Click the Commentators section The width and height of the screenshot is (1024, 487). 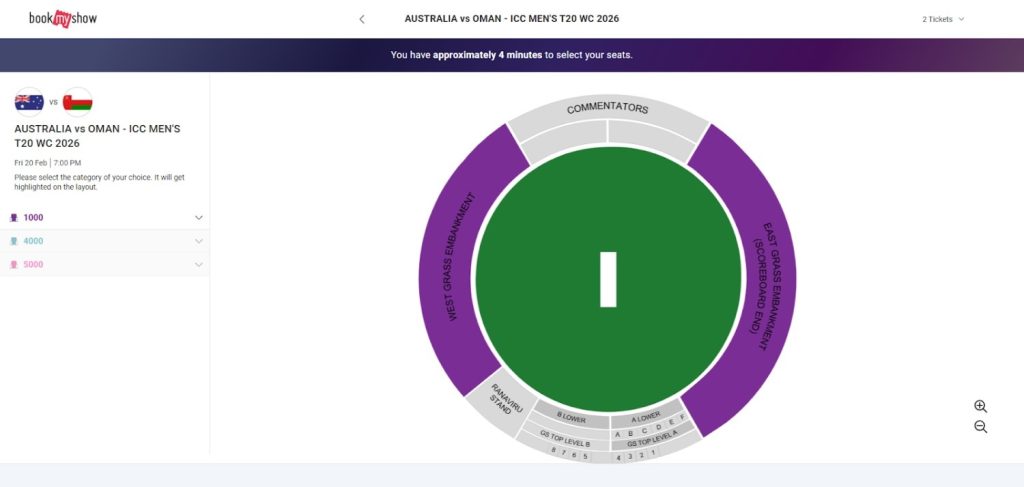point(607,109)
